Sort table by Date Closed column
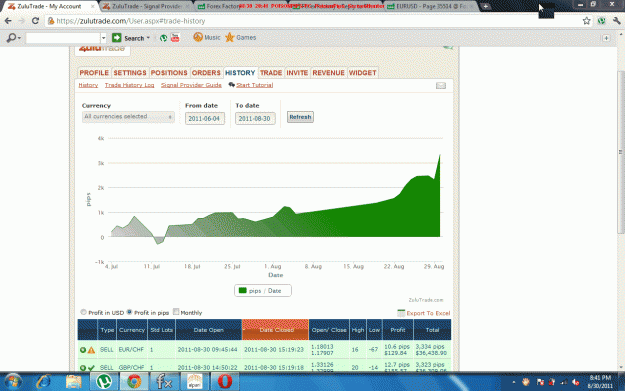 click(x=275, y=330)
